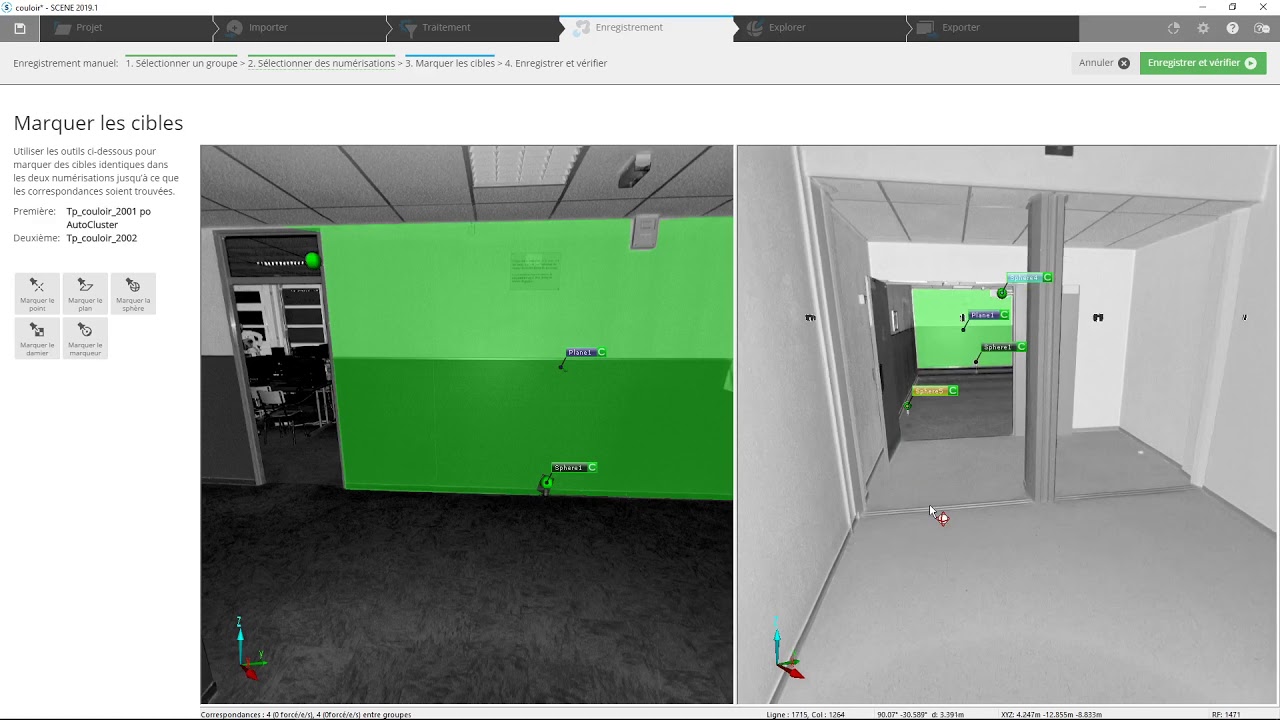Click the Plane1 label in right view
The height and width of the screenshot is (720, 1280).
(x=989, y=315)
